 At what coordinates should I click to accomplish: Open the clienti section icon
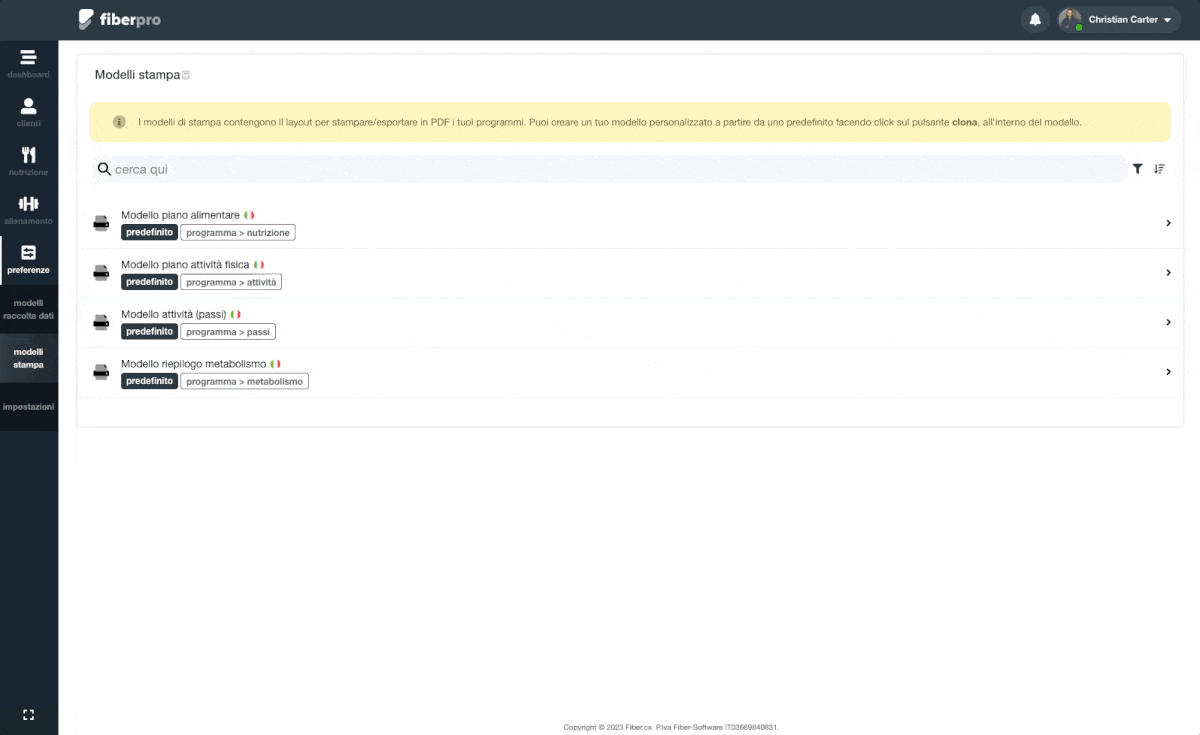click(x=28, y=106)
